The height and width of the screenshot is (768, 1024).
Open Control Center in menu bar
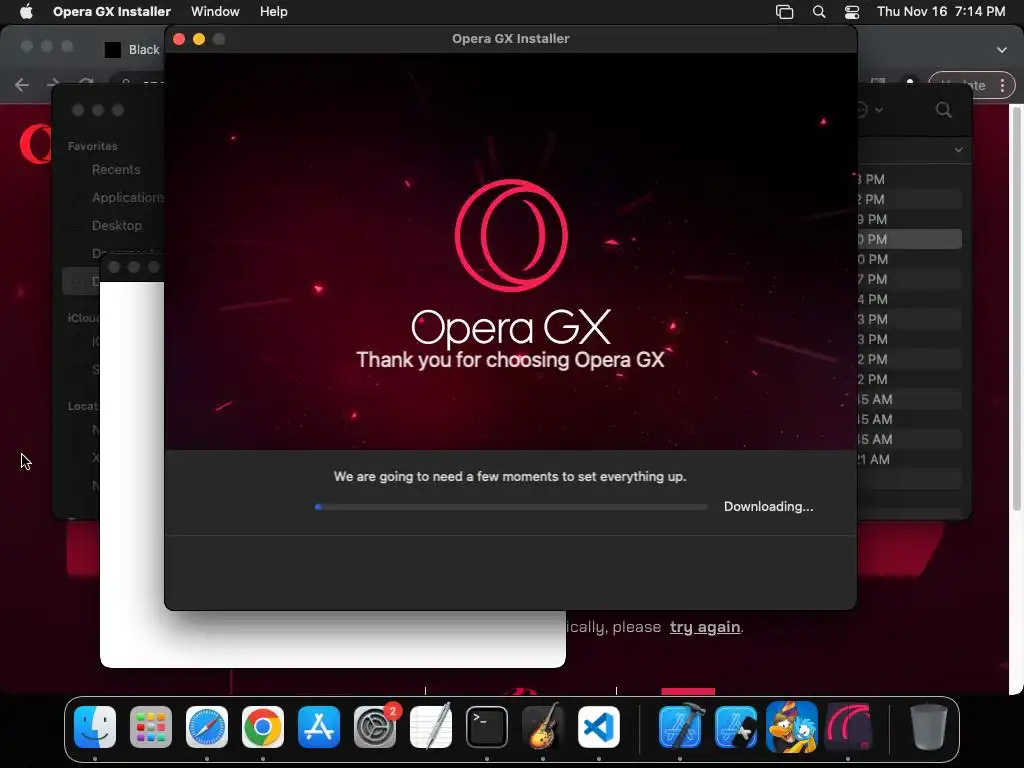coord(852,12)
